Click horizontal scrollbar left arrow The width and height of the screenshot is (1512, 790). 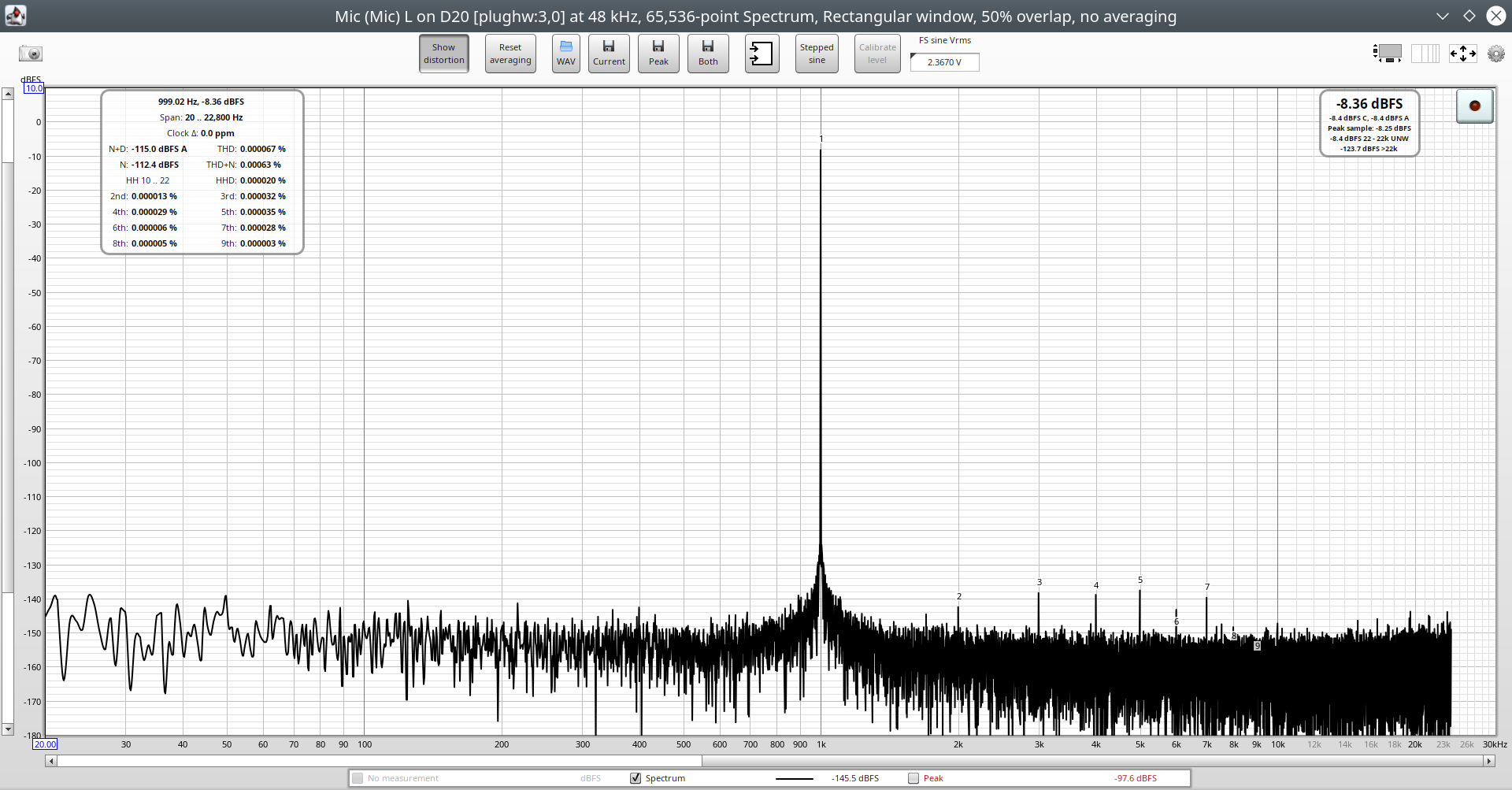pyautogui.click(x=51, y=761)
